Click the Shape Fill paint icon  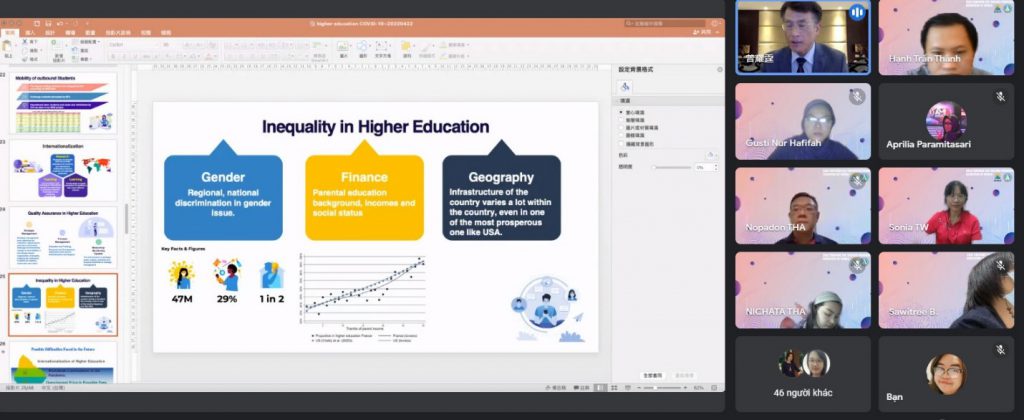click(444, 44)
